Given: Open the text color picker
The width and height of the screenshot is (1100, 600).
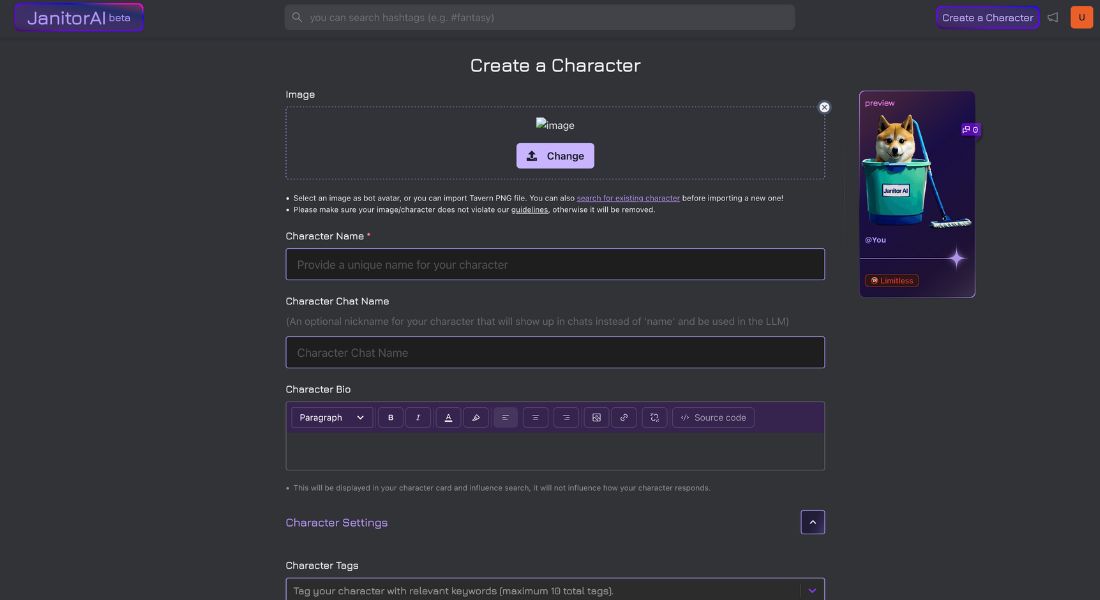Looking at the screenshot, I should click(x=448, y=417).
